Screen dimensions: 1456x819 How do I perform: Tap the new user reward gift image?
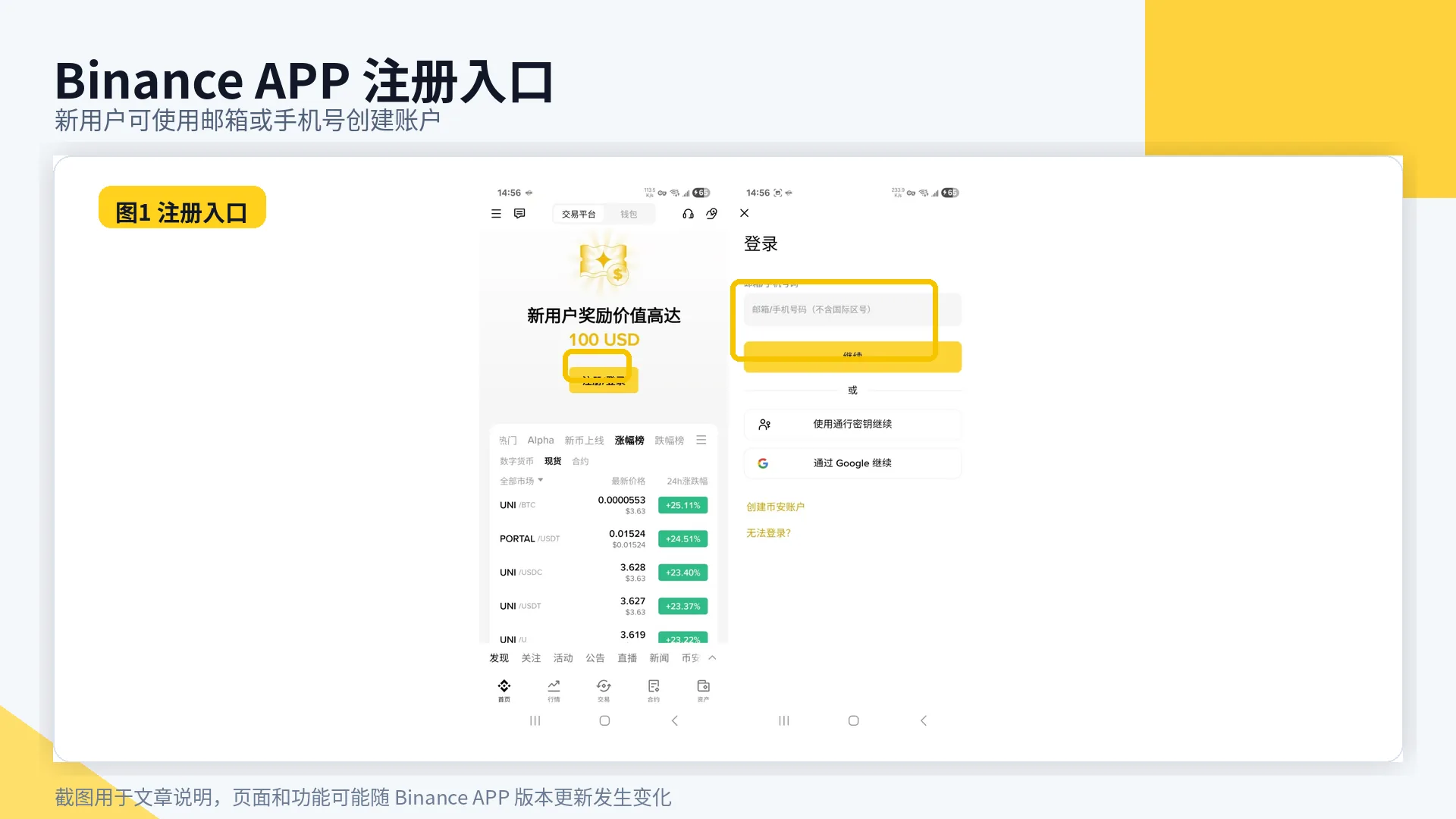pyautogui.click(x=604, y=263)
